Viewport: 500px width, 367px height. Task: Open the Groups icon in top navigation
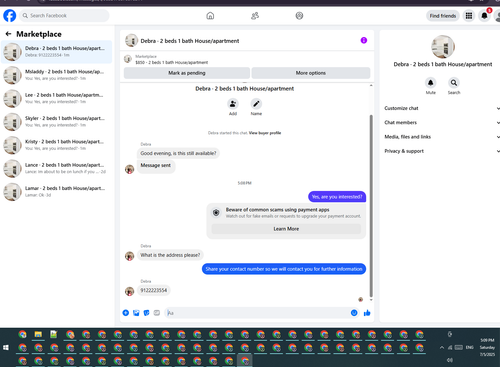click(x=299, y=16)
